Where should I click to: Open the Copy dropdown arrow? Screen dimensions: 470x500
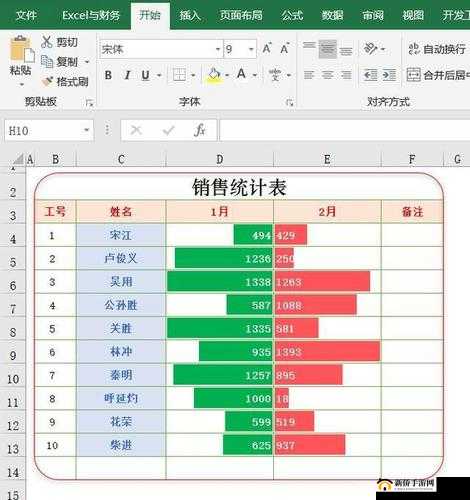[87, 62]
